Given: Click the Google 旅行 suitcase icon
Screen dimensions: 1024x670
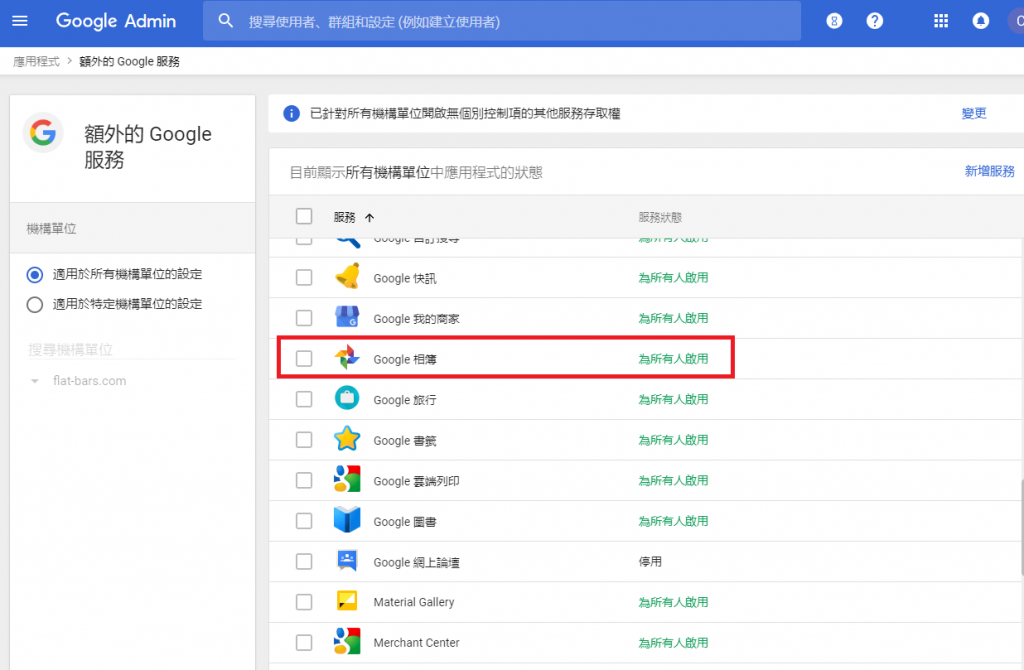Looking at the screenshot, I should click(x=347, y=398).
